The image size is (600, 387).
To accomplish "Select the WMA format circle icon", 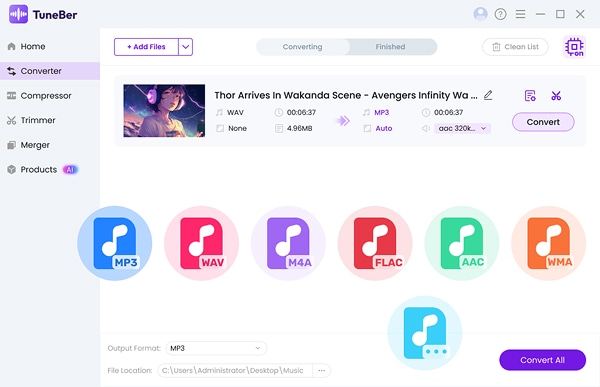I will 549,243.
